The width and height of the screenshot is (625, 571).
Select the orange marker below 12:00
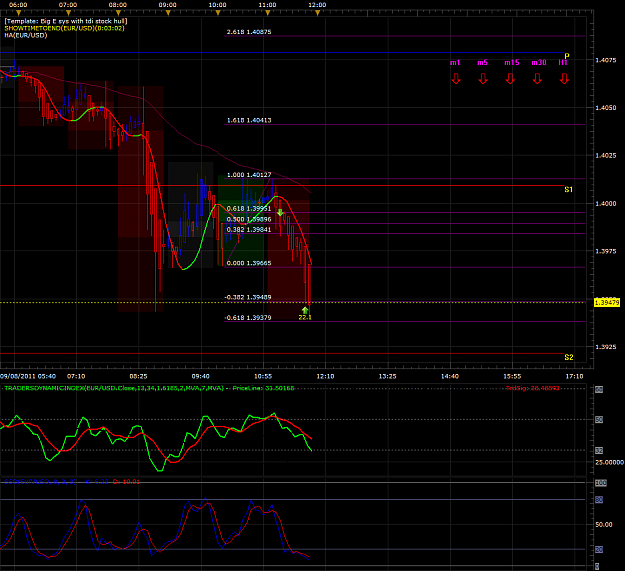click(x=317, y=13)
